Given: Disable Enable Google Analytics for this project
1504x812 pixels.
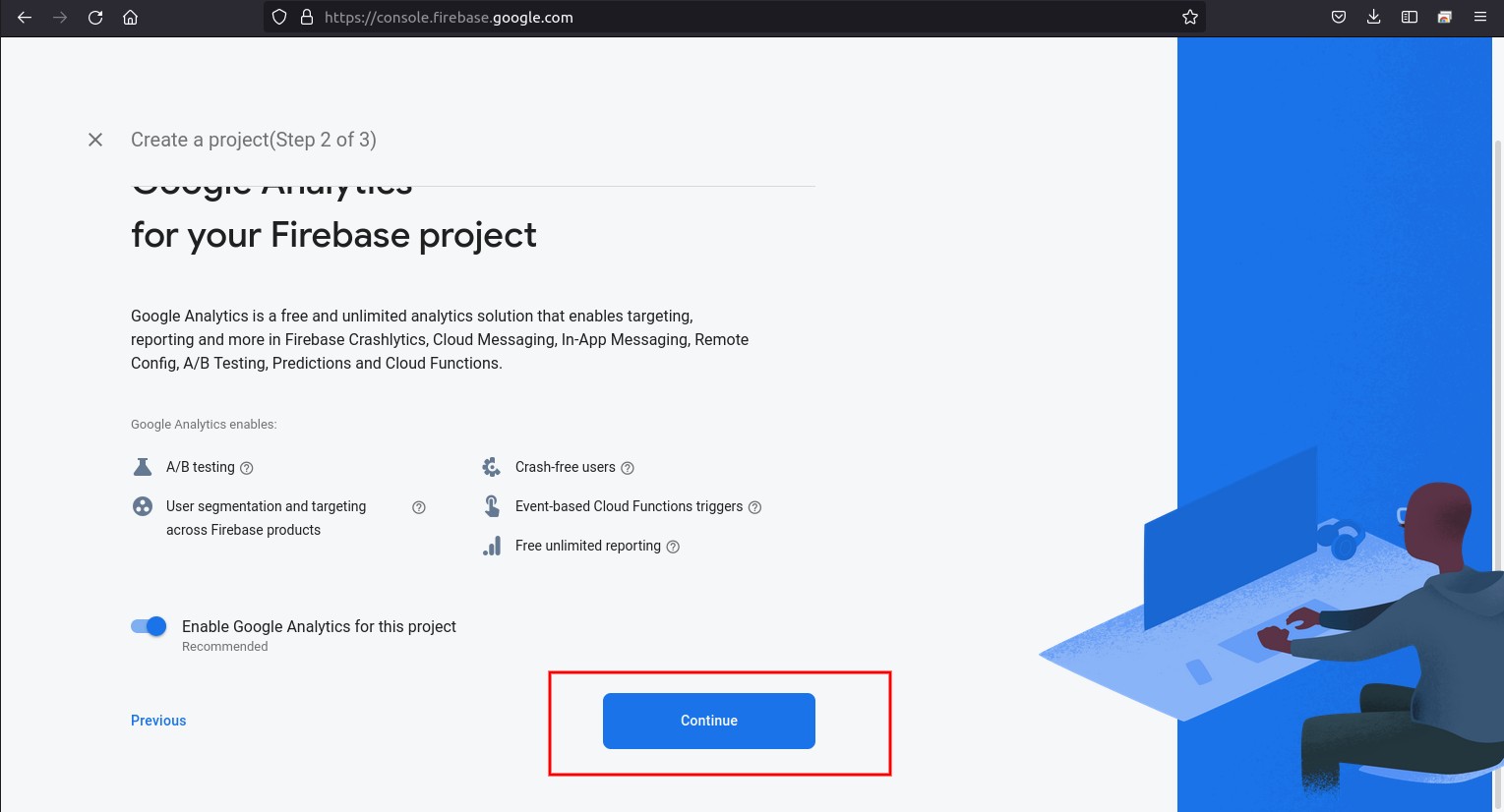Looking at the screenshot, I should (x=148, y=626).
